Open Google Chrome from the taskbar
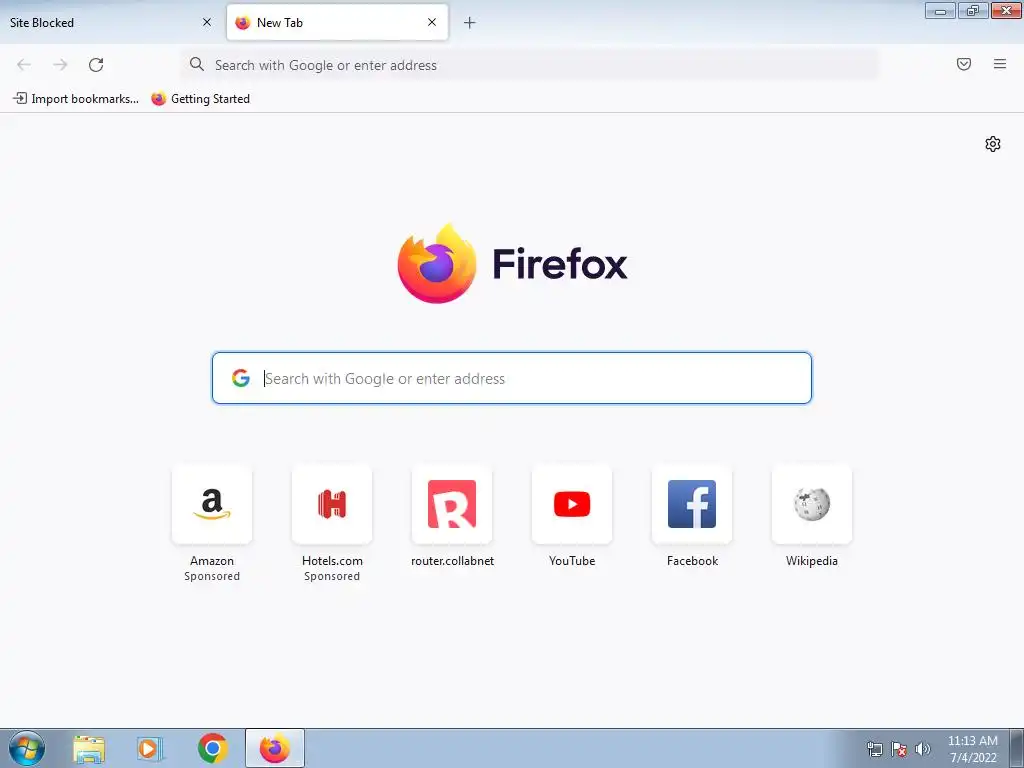 click(x=212, y=749)
